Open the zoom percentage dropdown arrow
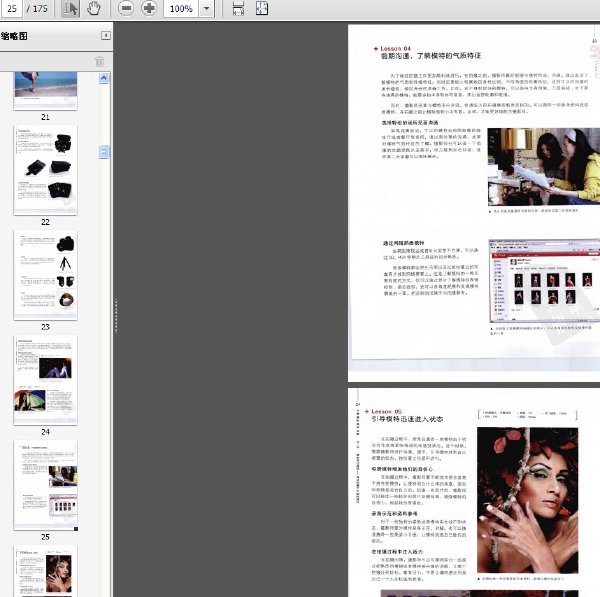 pos(206,8)
